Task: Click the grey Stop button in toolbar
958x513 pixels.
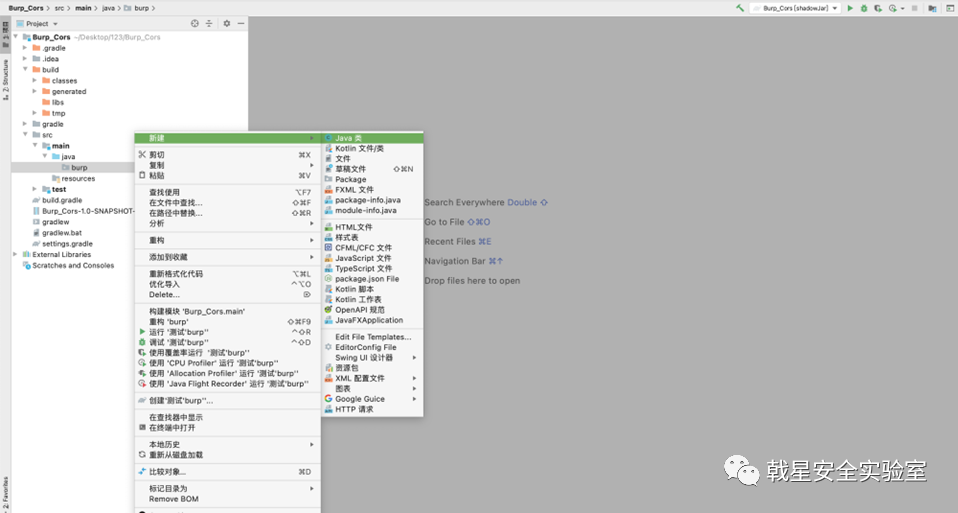Action: pyautogui.click(x=915, y=8)
